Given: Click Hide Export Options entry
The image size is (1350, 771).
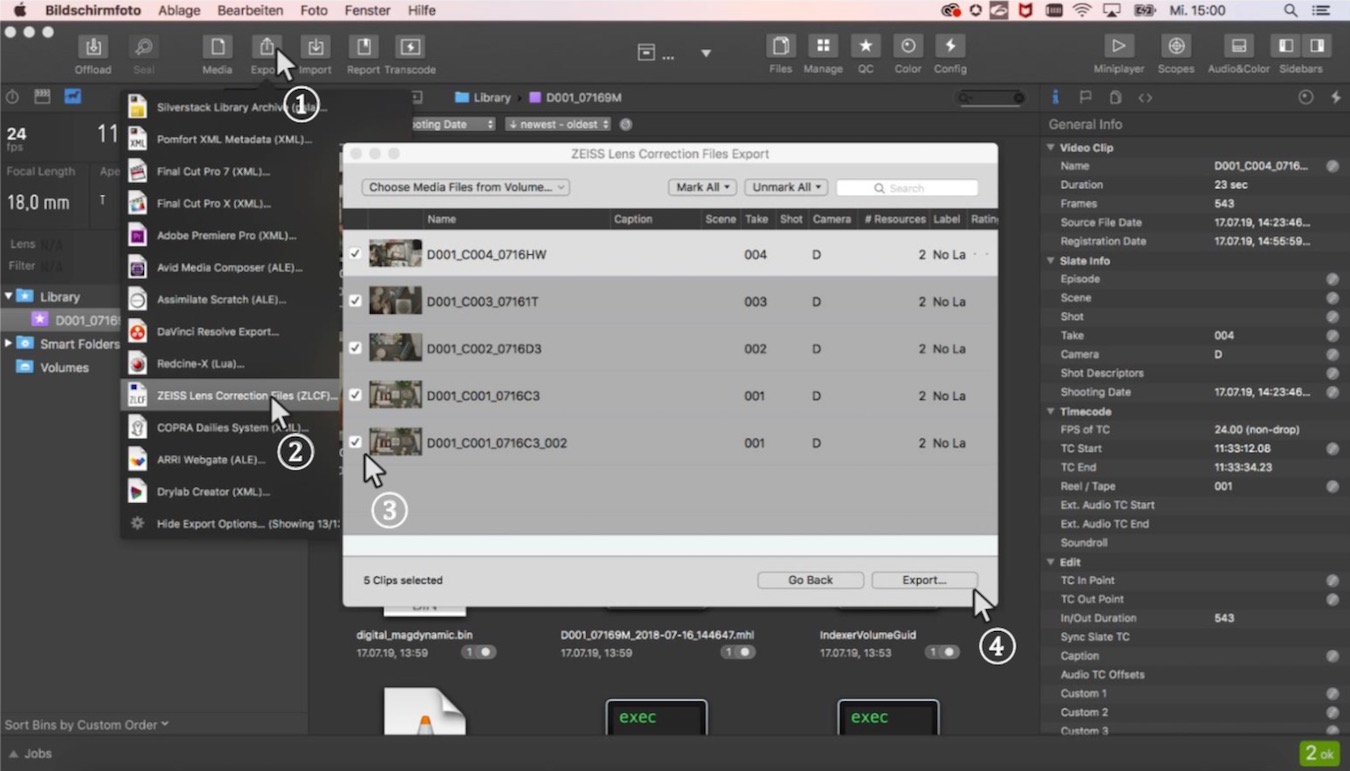Looking at the screenshot, I should point(230,523).
